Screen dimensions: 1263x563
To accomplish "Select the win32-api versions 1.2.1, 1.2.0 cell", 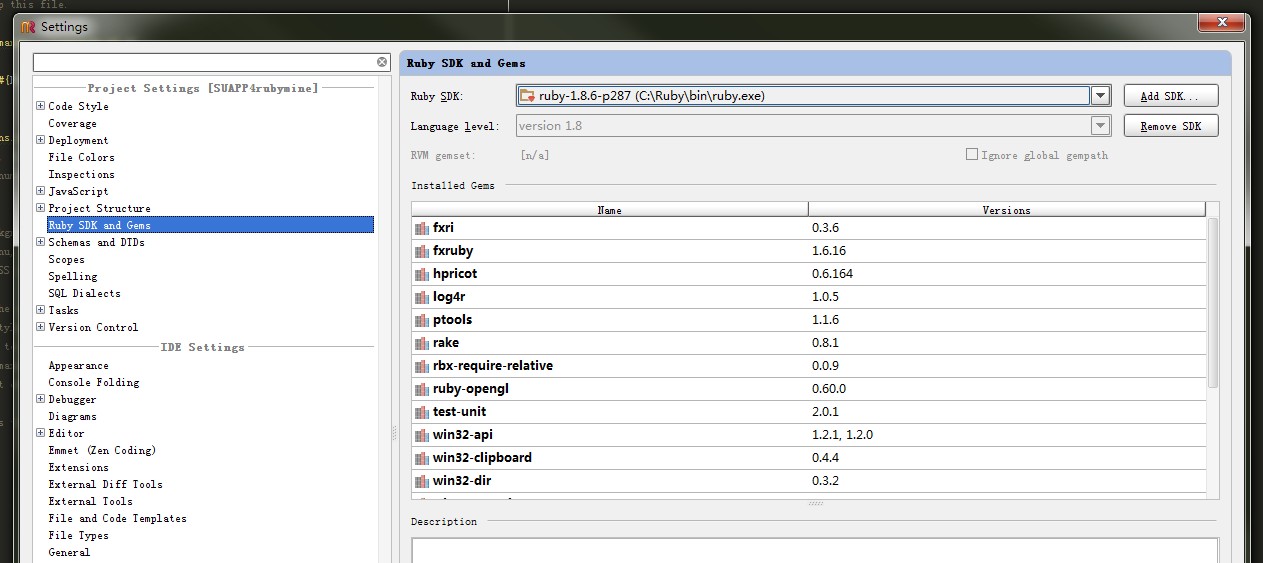I will coord(1008,435).
